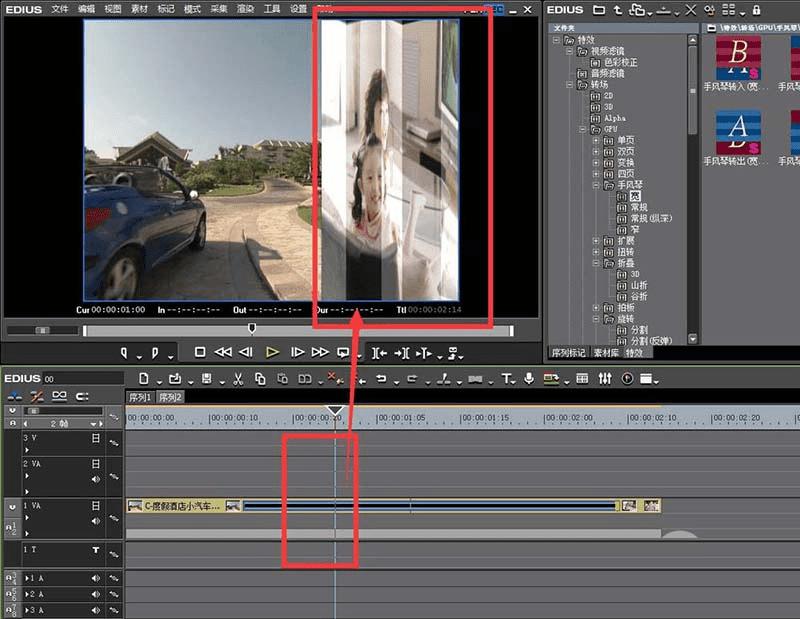The image size is (800, 619).
Task: Select the 序列2 sequence tab
Action: pyautogui.click(x=170, y=397)
